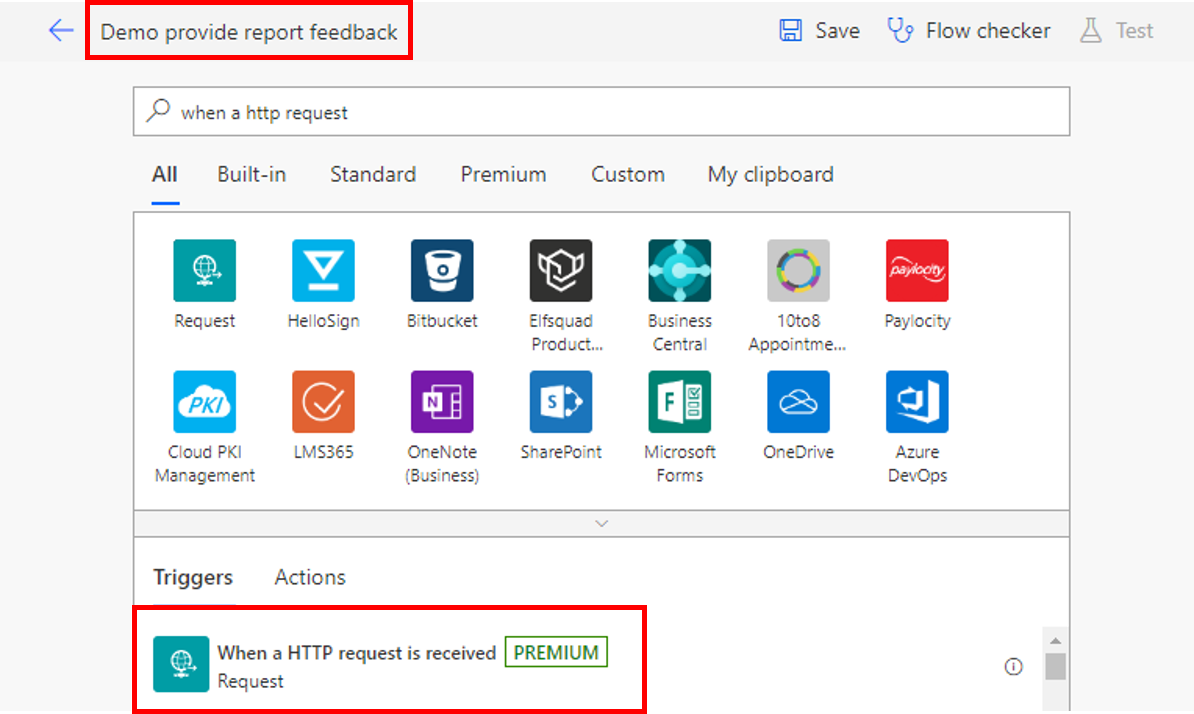
Task: Go back using the arrow
Action: [61, 31]
